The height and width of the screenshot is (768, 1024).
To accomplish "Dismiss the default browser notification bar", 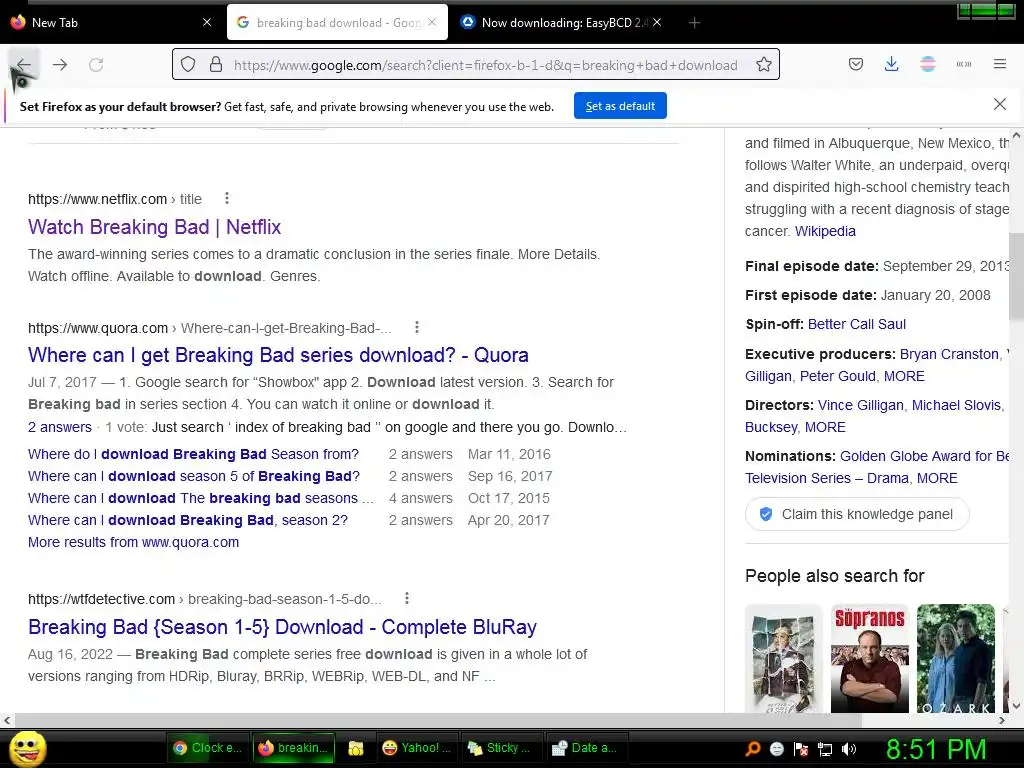I will 999,104.
